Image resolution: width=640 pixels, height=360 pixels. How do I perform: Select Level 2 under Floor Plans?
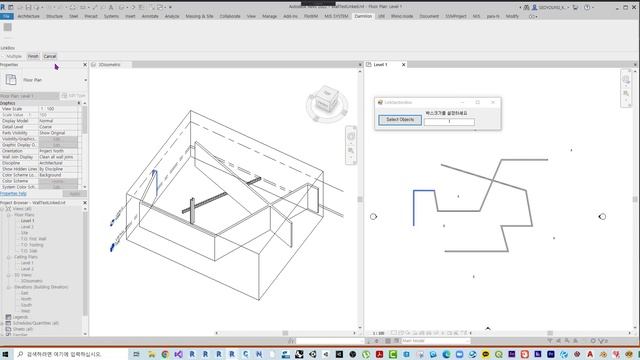click(x=27, y=227)
